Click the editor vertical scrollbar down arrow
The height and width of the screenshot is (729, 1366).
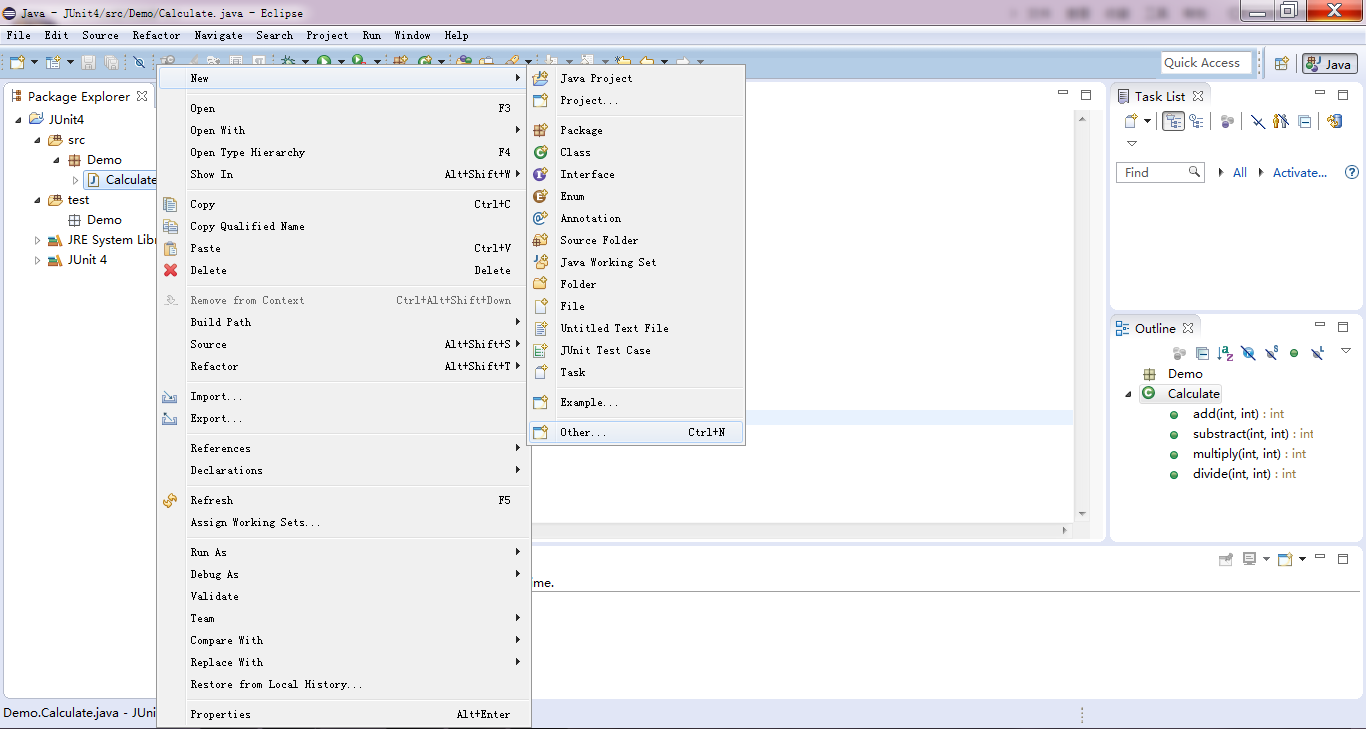pyautogui.click(x=1082, y=514)
